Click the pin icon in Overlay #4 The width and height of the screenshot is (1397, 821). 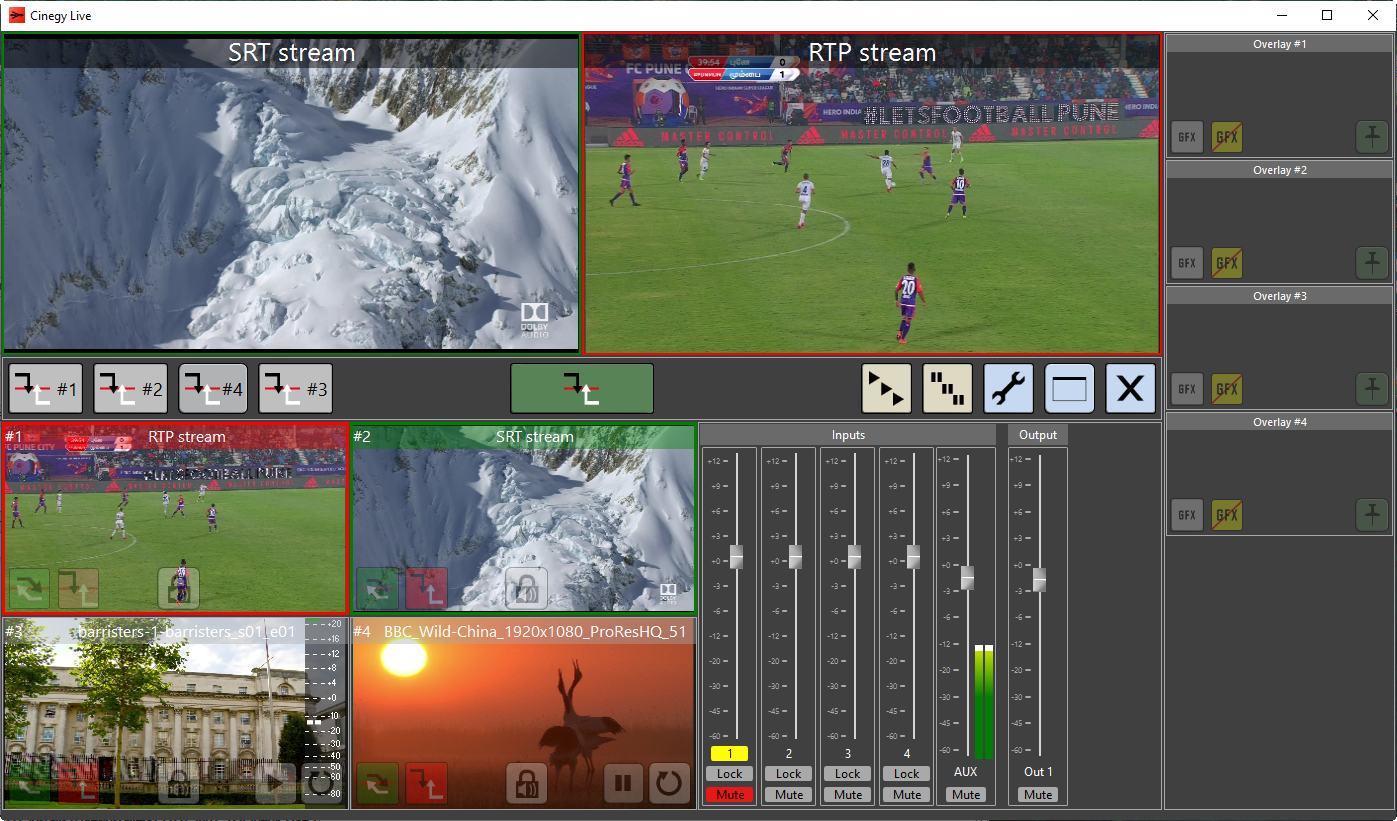tap(1372, 515)
